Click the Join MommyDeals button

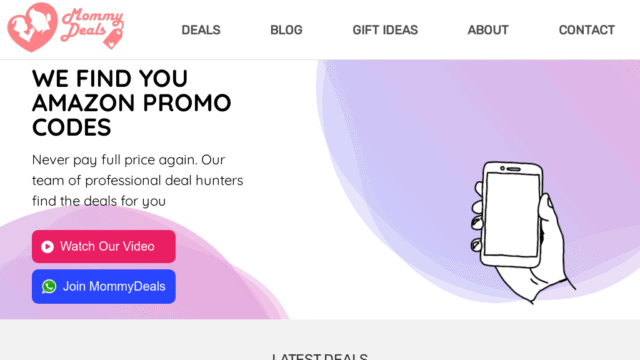[x=104, y=287]
